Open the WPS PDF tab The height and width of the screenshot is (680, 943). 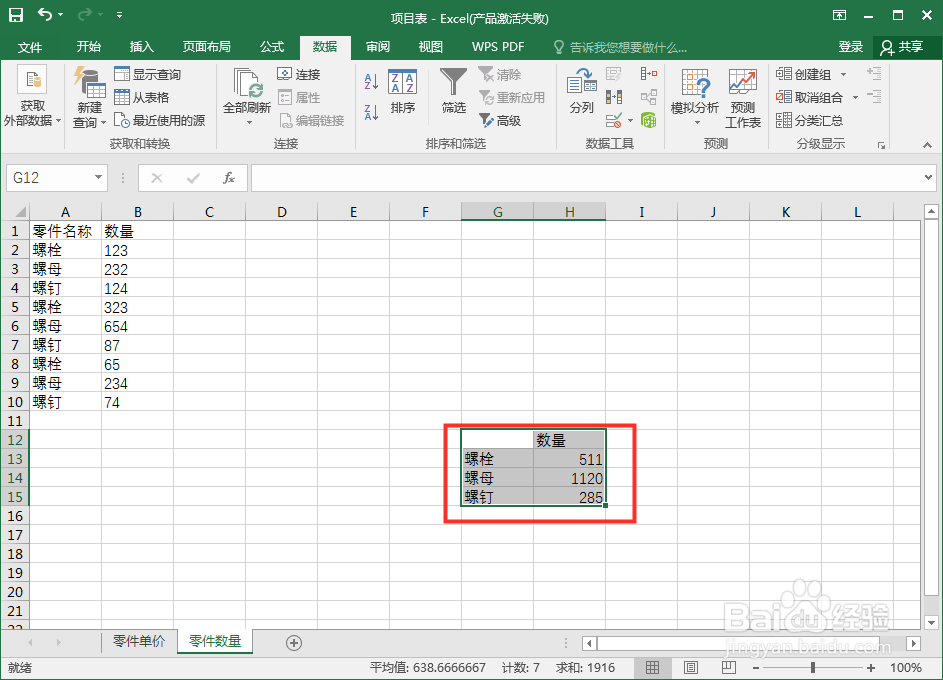click(498, 47)
